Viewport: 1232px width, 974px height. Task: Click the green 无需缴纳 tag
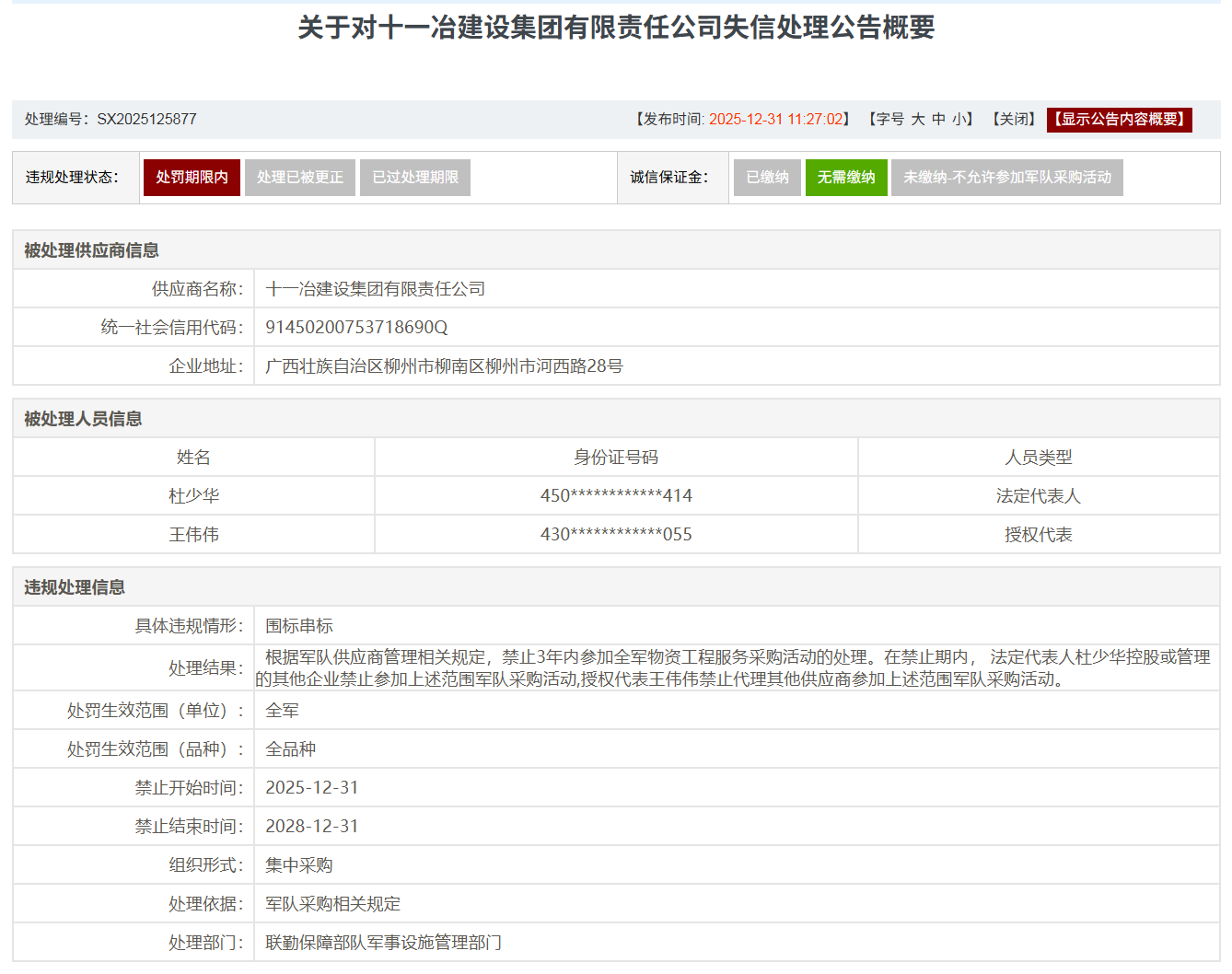point(845,178)
